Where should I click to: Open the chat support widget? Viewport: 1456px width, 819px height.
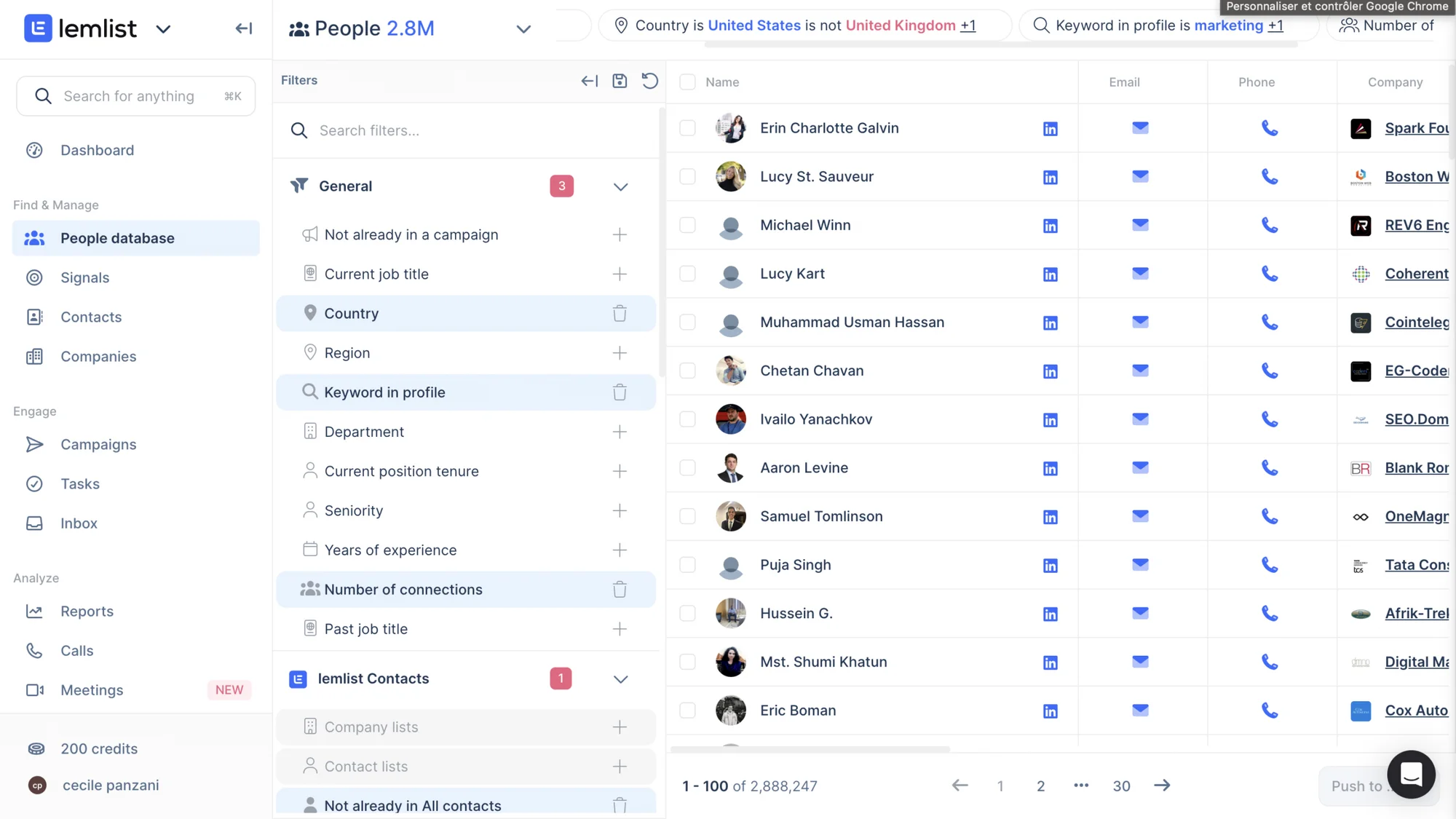[x=1411, y=775]
